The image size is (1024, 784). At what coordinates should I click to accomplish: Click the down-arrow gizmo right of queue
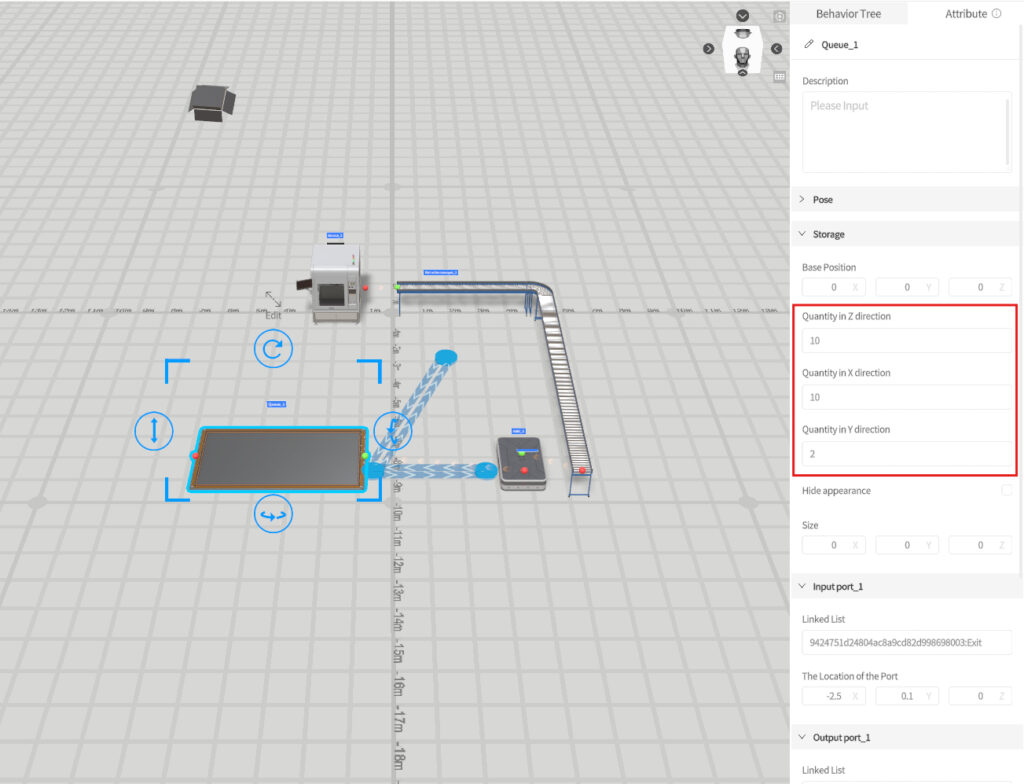pyautogui.click(x=392, y=431)
